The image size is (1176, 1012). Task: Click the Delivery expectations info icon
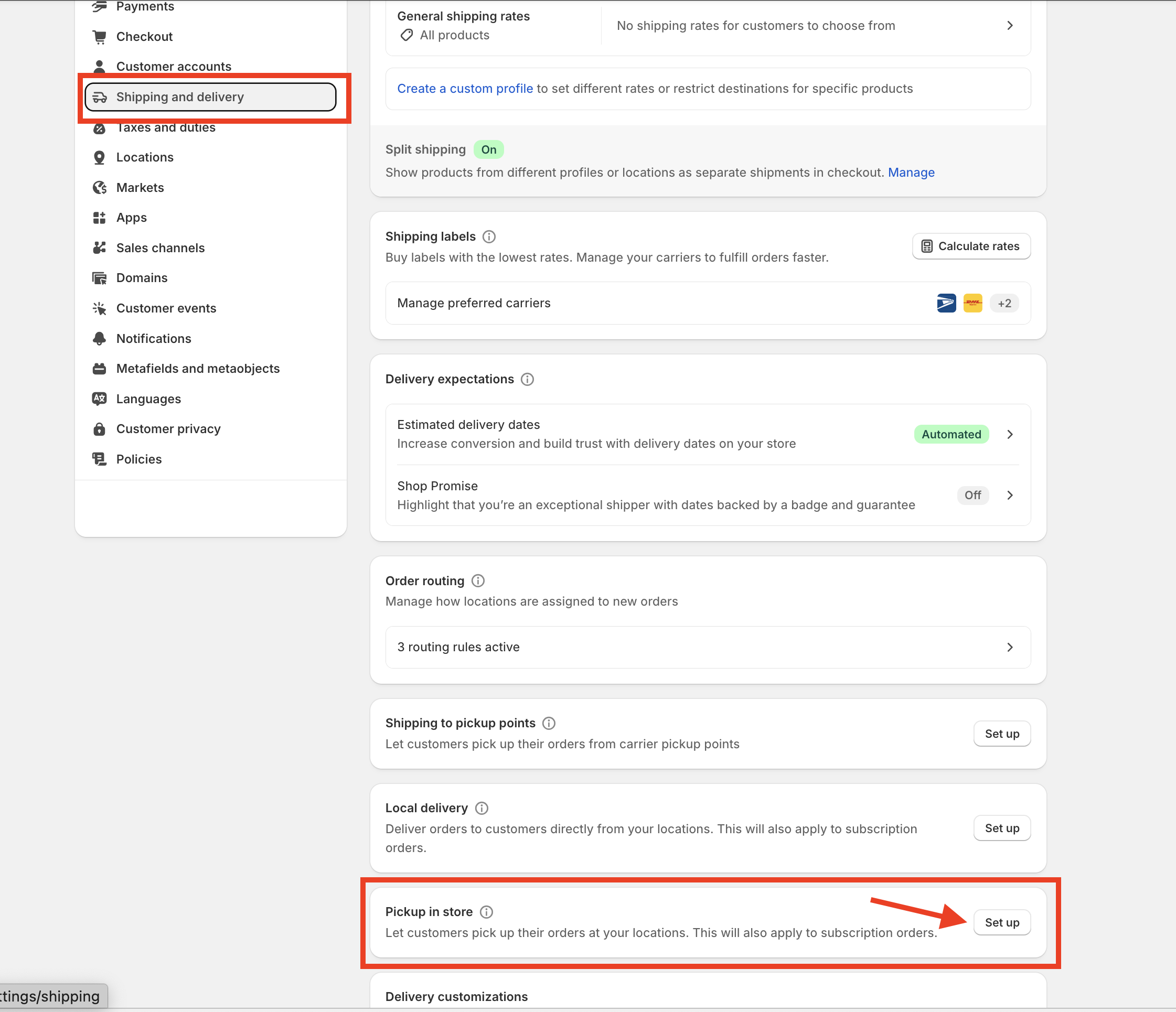point(527,379)
